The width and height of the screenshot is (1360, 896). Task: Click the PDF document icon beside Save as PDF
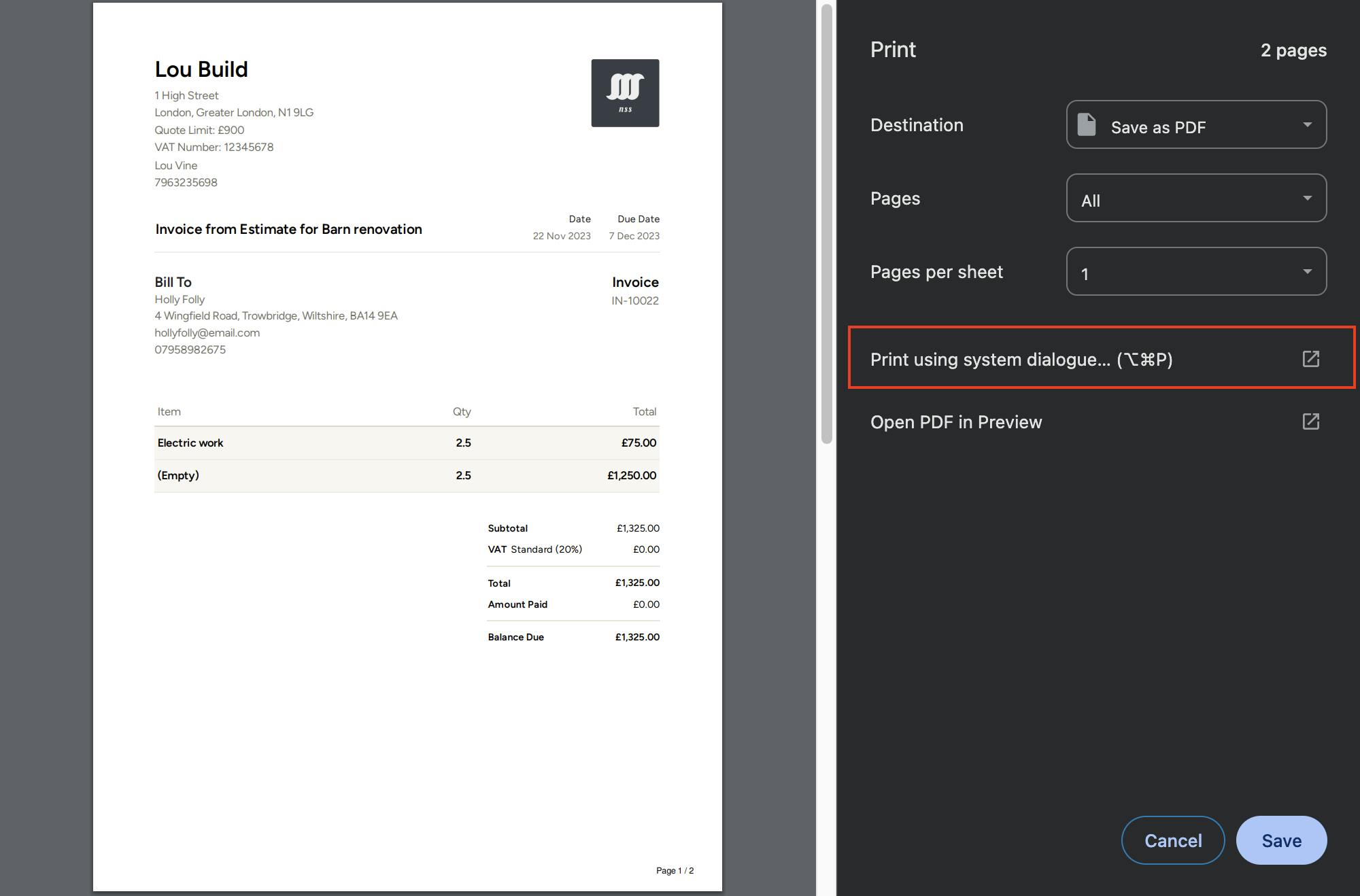[1086, 125]
